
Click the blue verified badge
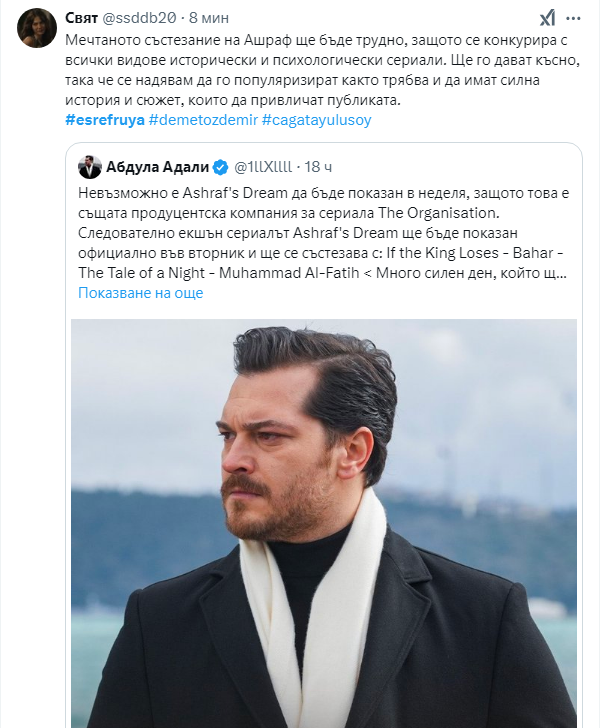click(221, 166)
